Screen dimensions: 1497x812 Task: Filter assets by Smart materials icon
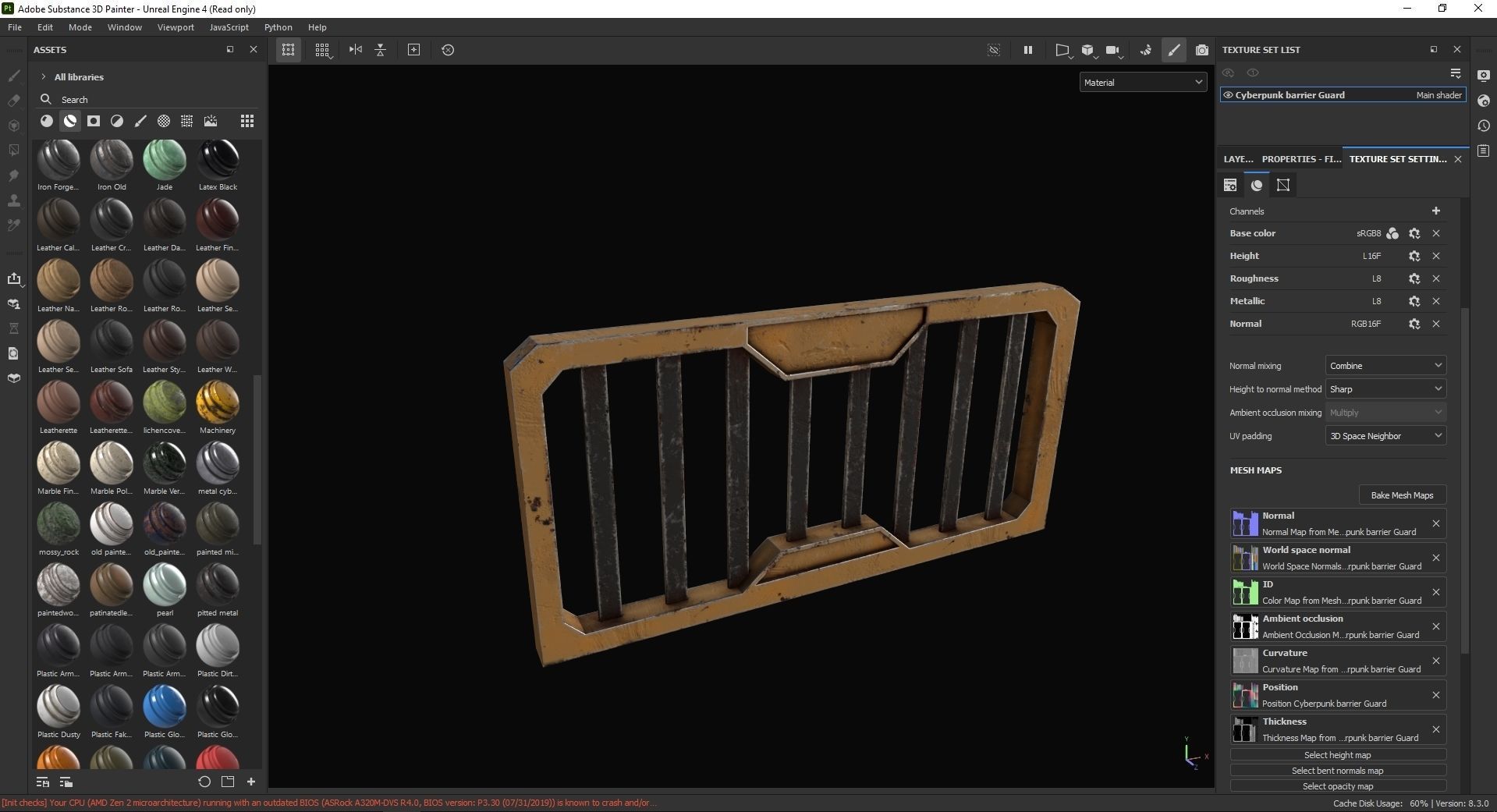point(70,121)
